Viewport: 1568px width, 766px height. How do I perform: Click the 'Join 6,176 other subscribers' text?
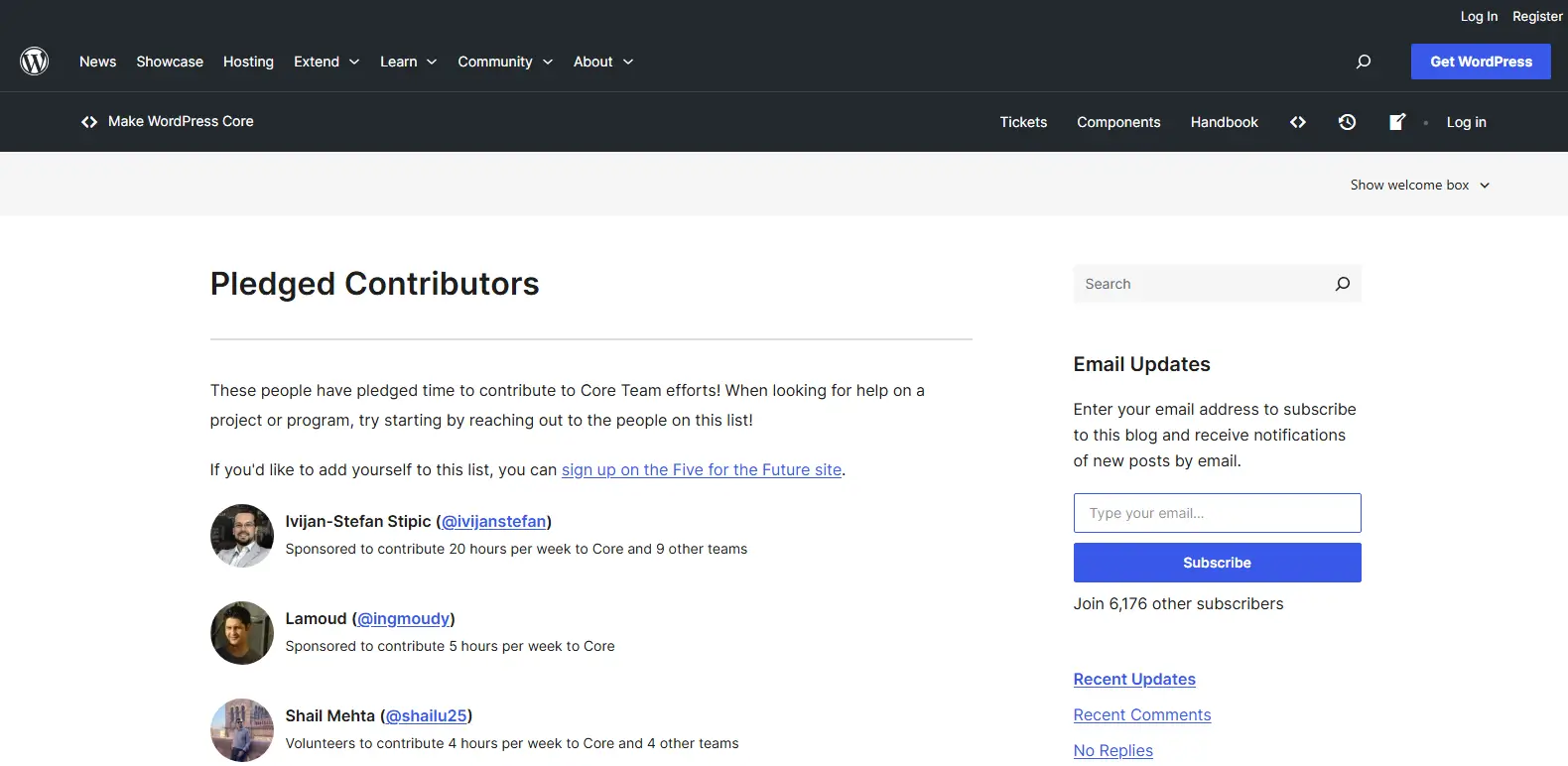(x=1178, y=603)
